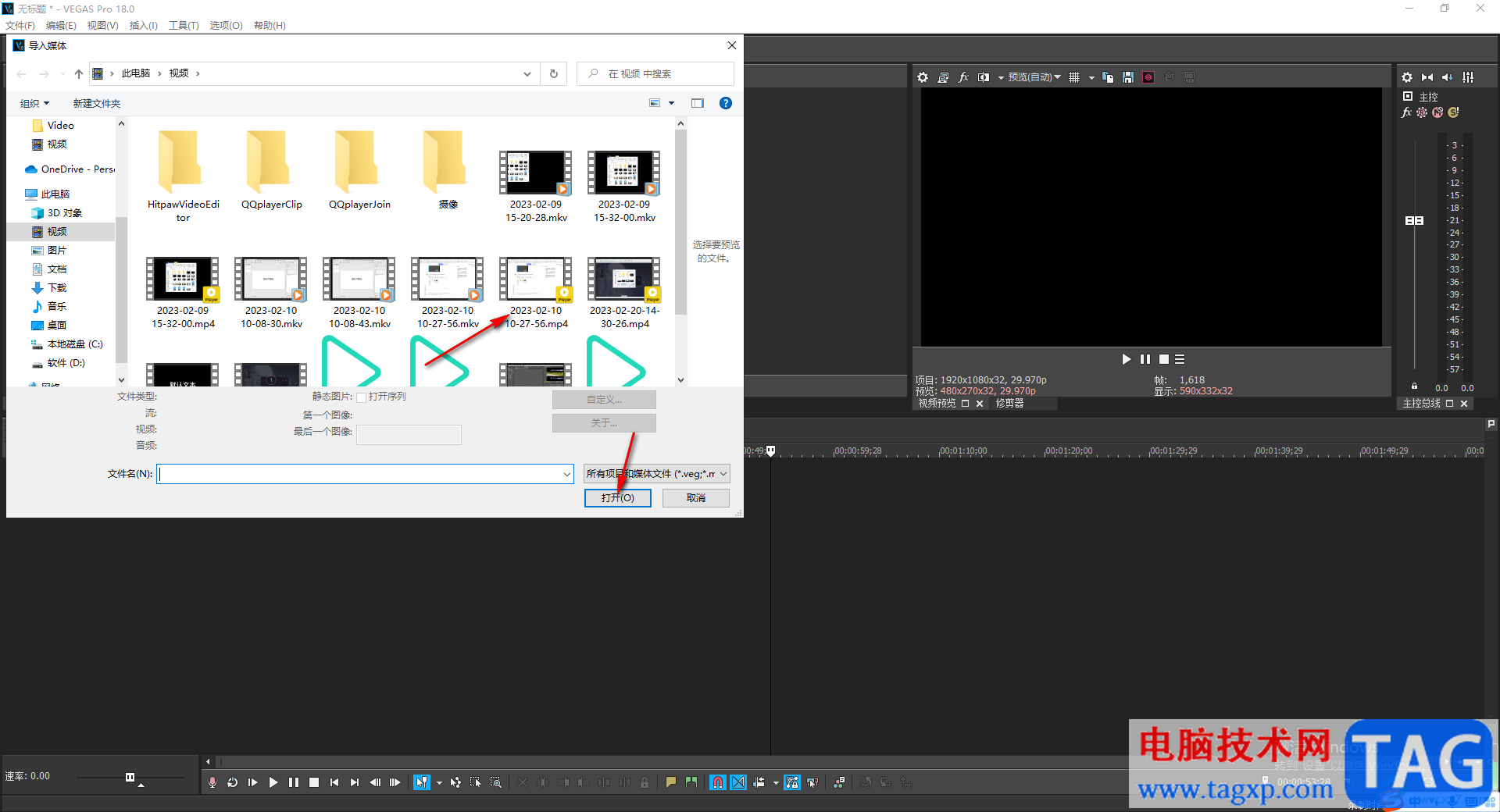The width and height of the screenshot is (1500, 812).
Task: Click the master automation settings icon
Action: pyautogui.click(x=1422, y=112)
